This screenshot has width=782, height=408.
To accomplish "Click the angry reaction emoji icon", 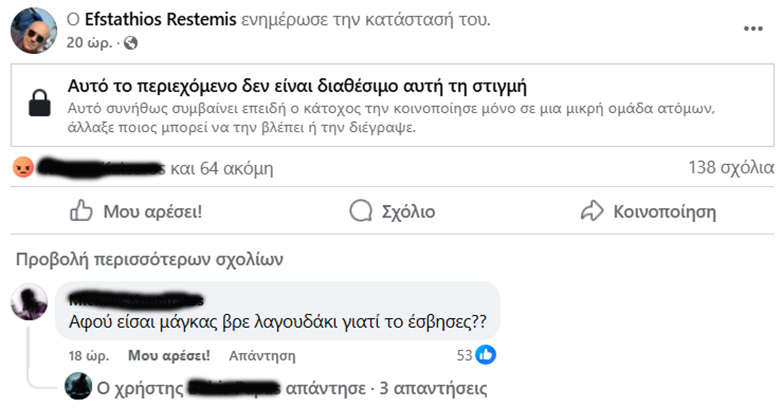I will pyautogui.click(x=22, y=167).
